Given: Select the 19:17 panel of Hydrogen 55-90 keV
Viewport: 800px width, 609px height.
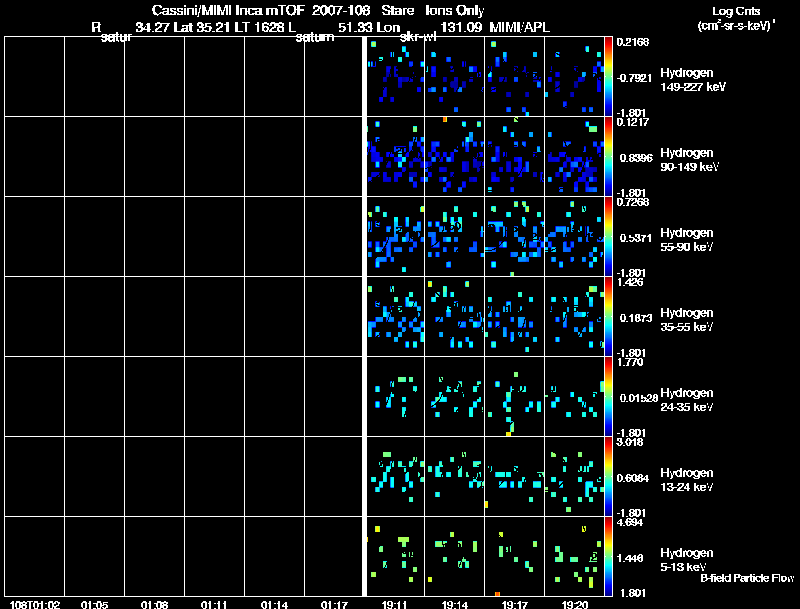Looking at the screenshot, I should pos(514,236).
